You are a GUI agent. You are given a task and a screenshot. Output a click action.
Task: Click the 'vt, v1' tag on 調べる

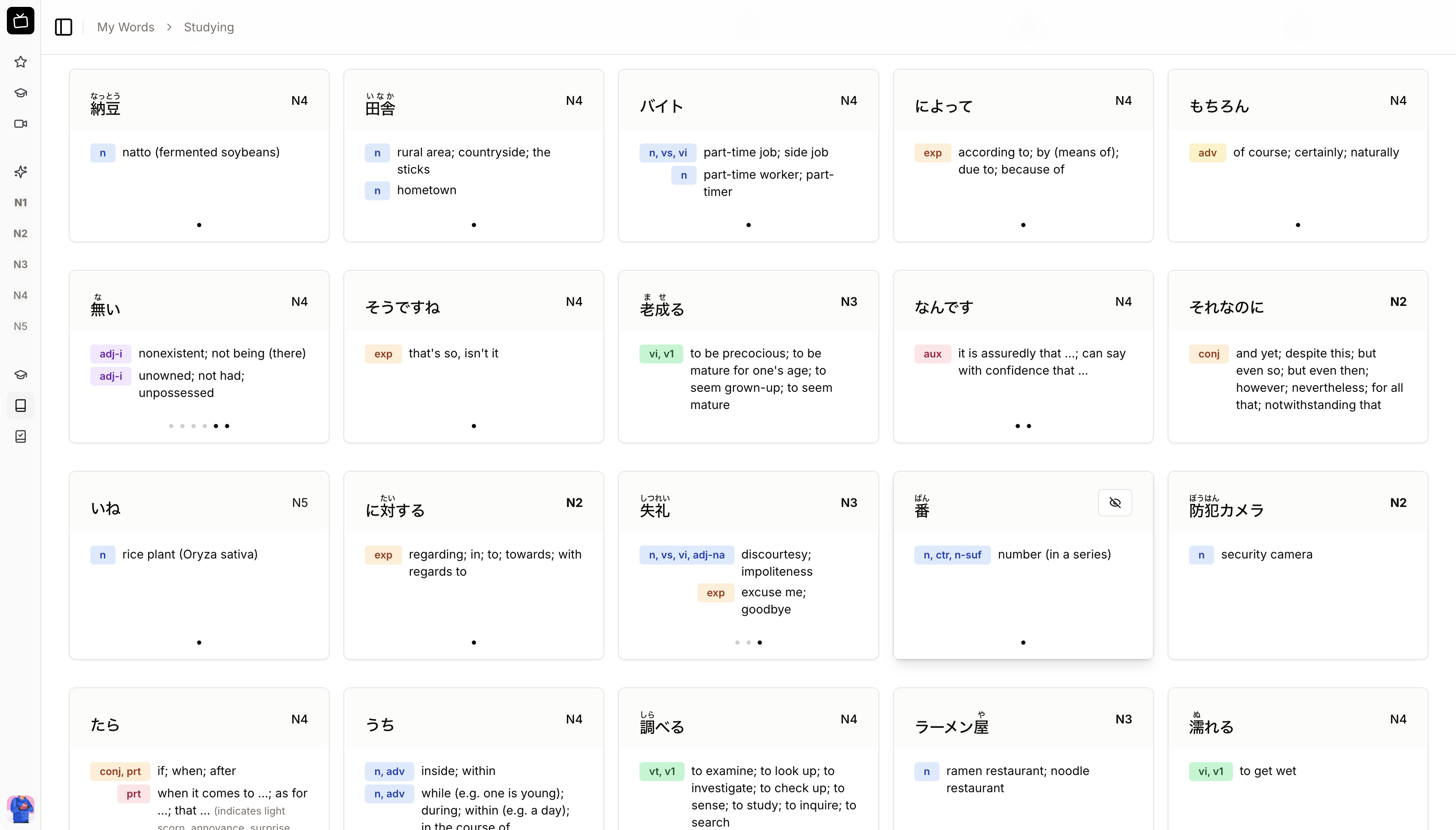pyautogui.click(x=661, y=771)
